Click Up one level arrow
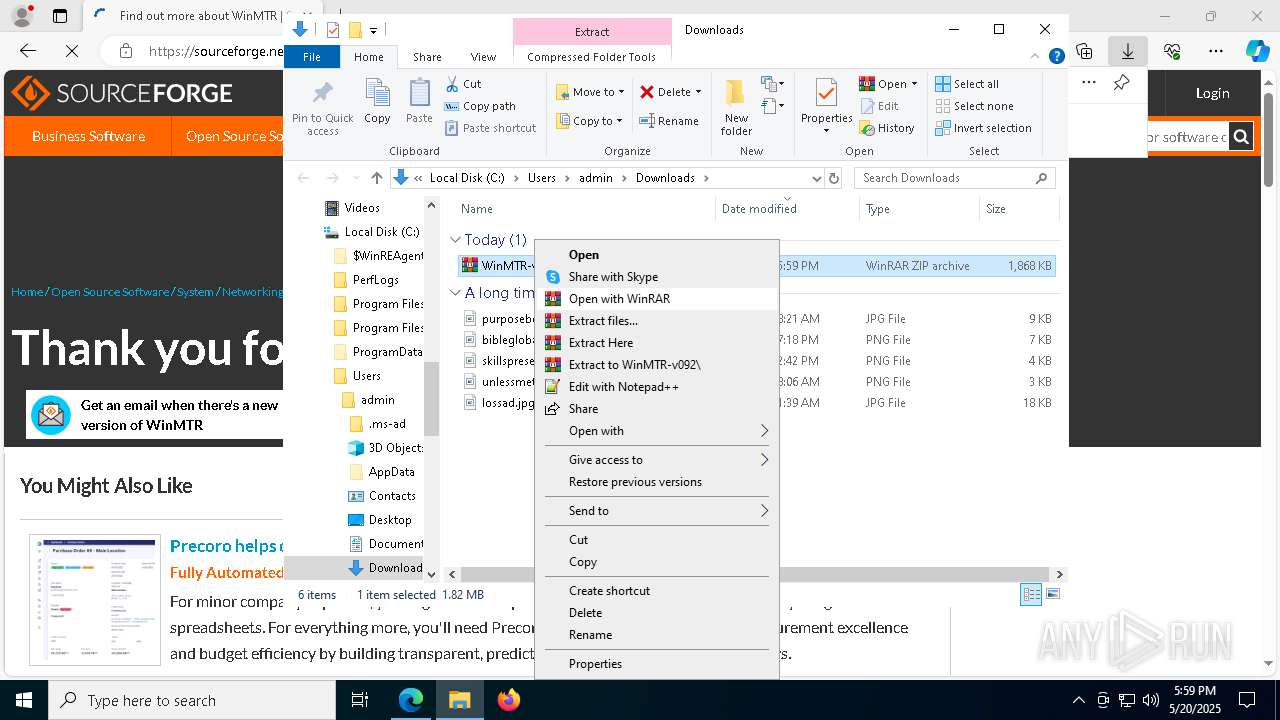This screenshot has height=720, width=1280. coord(376,178)
